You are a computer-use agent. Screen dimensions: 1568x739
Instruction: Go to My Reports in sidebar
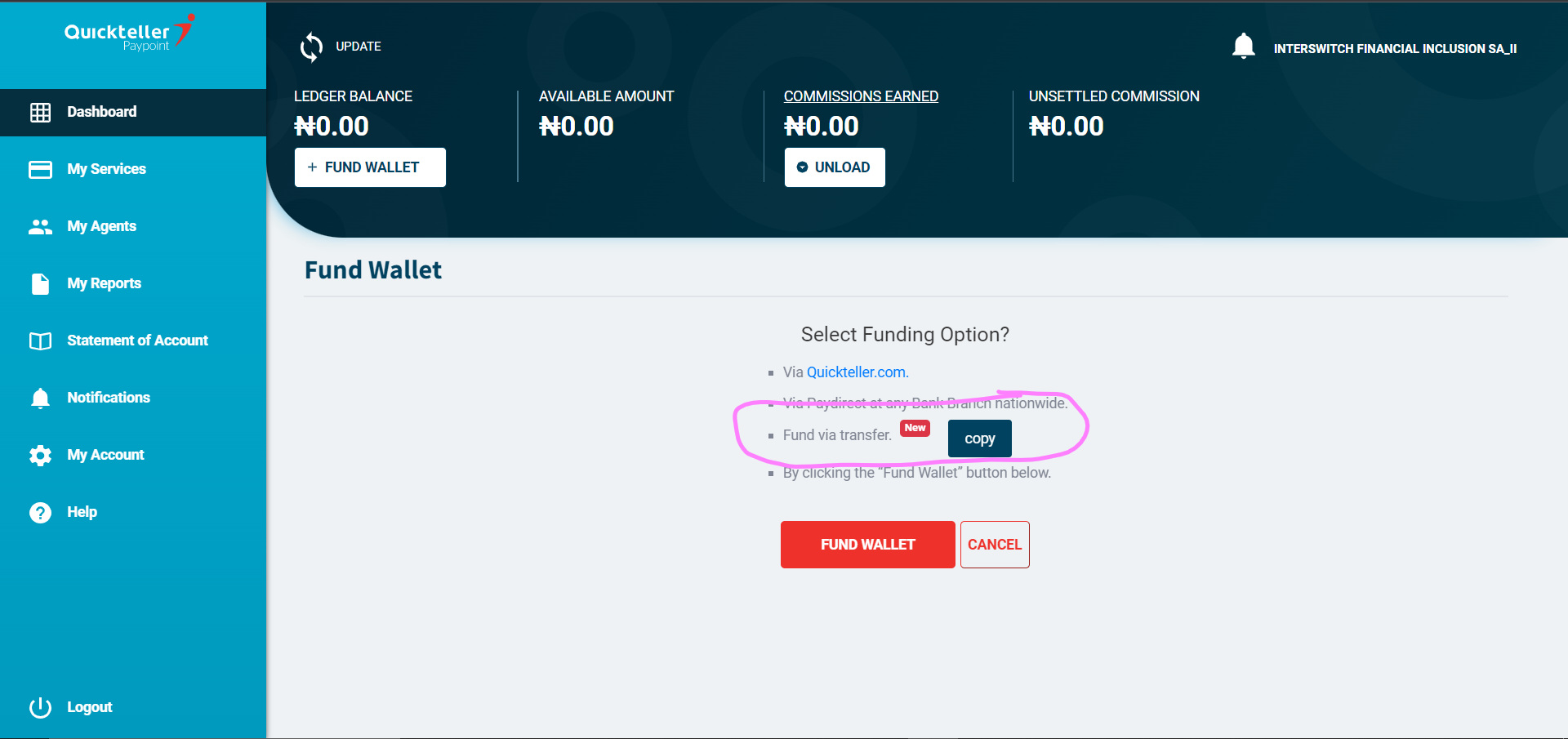click(x=104, y=283)
